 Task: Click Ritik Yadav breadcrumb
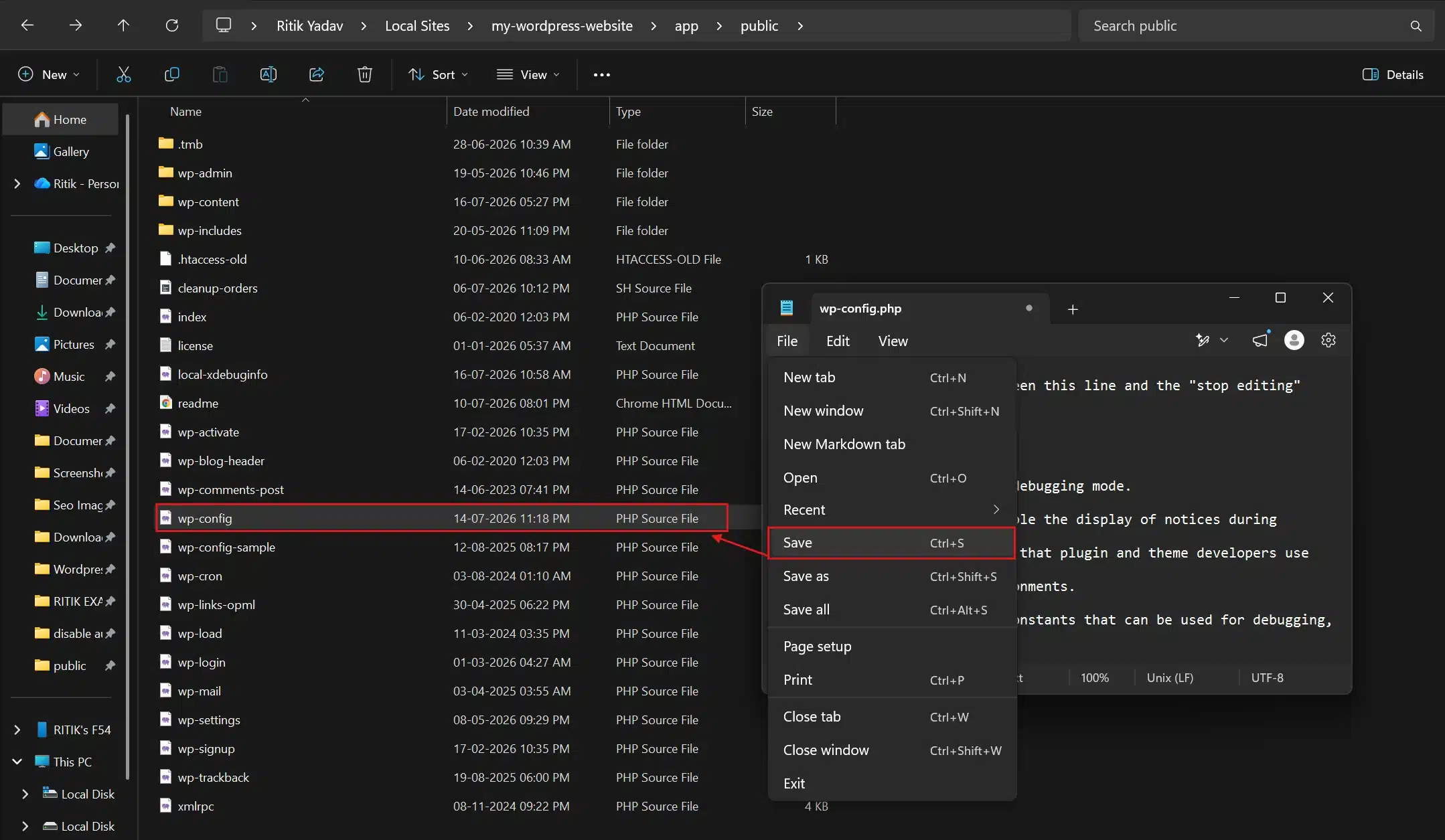309,25
